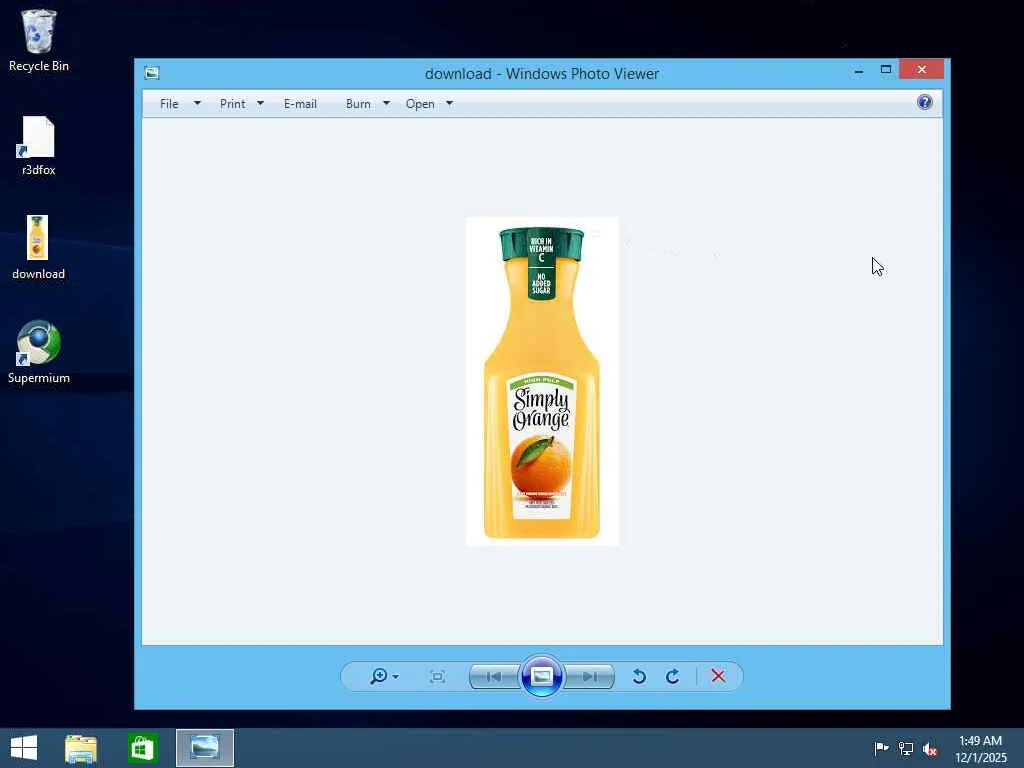The height and width of the screenshot is (768, 1024).
Task: Select the r3dfox desktop shortcut
Action: tap(39, 146)
